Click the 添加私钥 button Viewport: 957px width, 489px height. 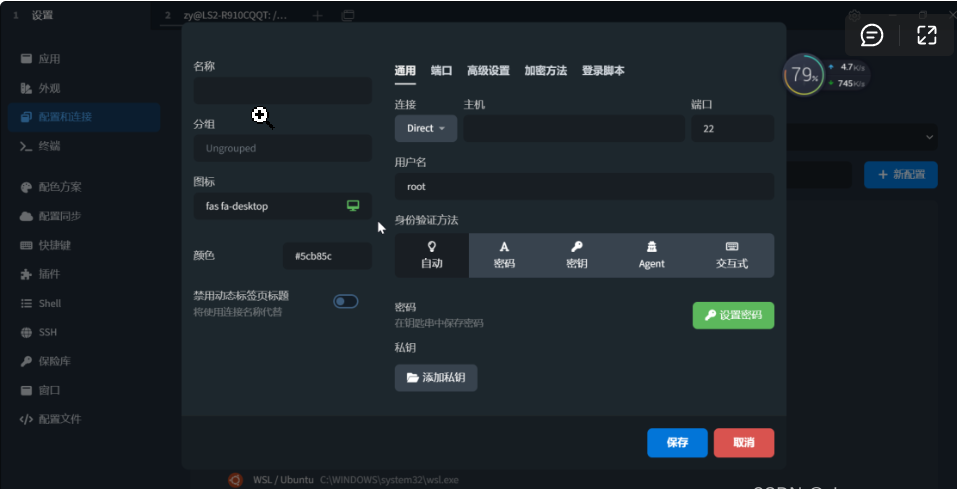coord(436,378)
